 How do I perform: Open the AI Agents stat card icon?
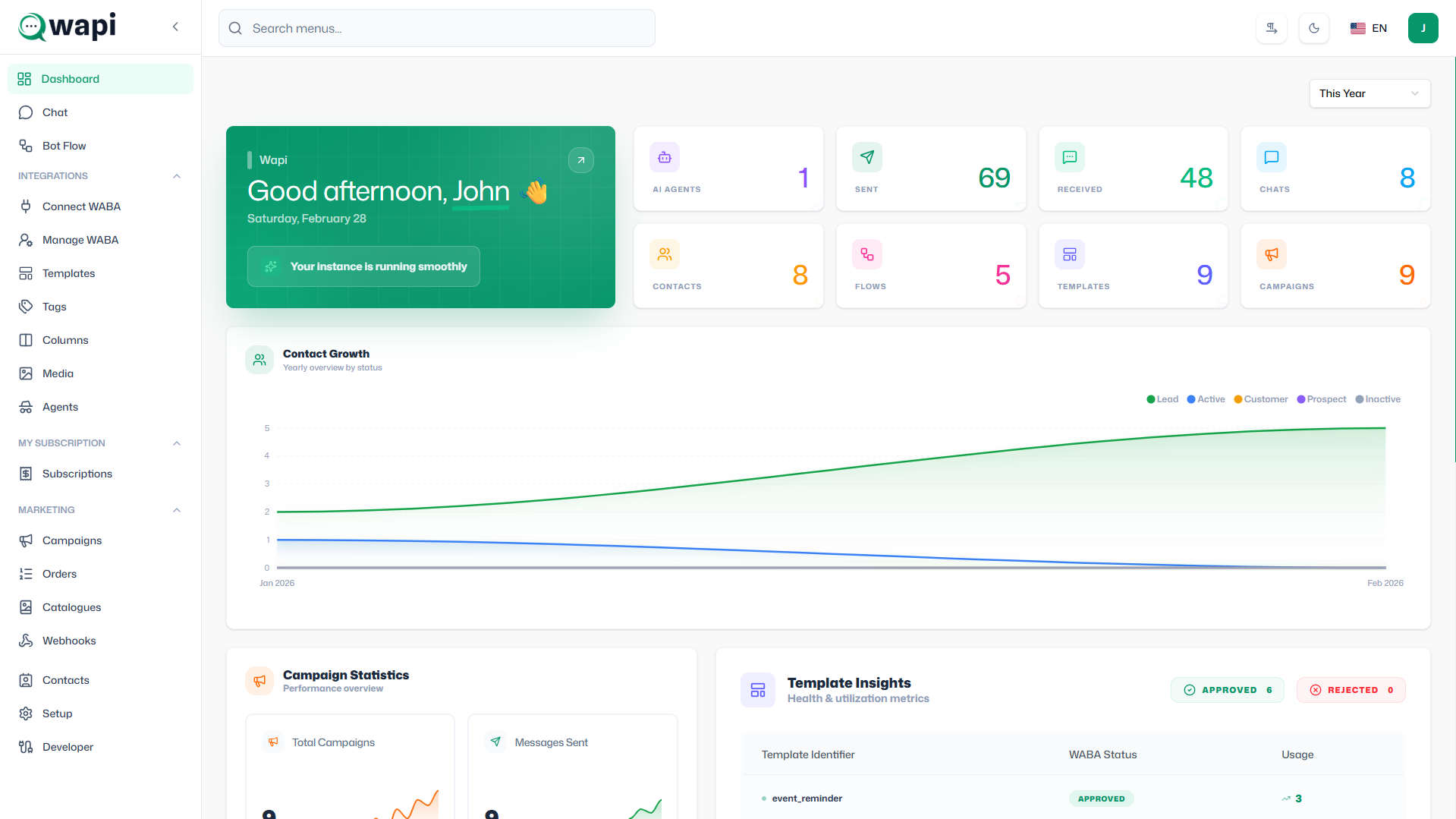[665, 157]
